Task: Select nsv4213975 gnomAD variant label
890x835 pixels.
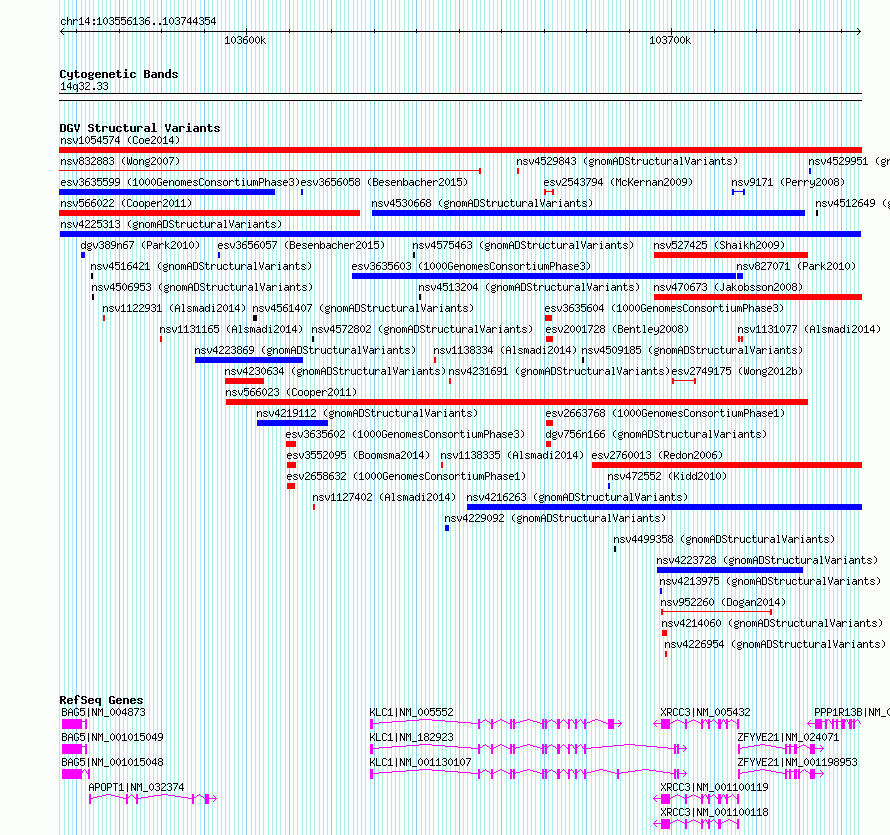Action: [x=770, y=581]
